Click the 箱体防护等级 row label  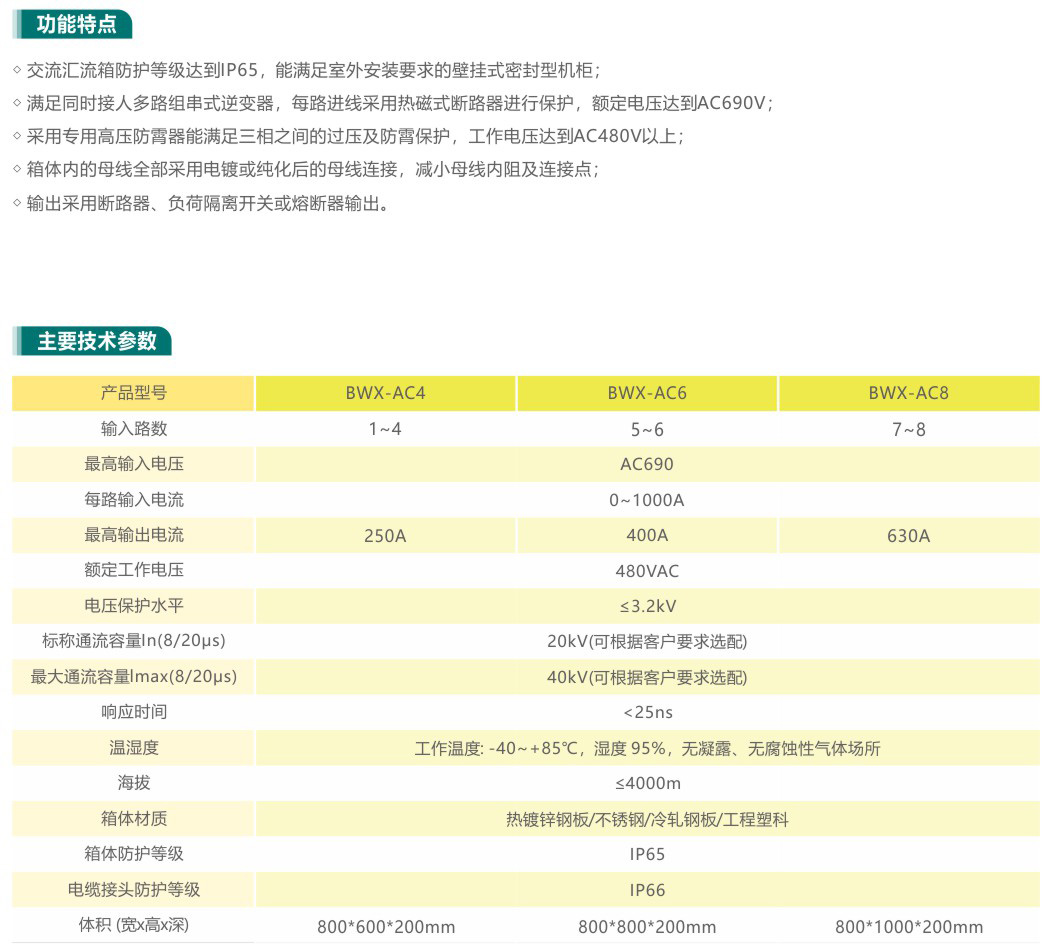click(x=134, y=854)
